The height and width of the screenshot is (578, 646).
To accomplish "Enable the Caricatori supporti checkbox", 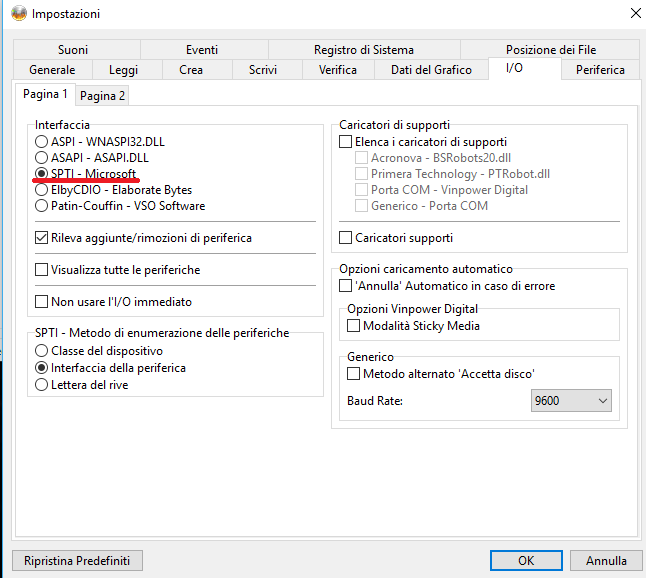I will pyautogui.click(x=396, y=238).
